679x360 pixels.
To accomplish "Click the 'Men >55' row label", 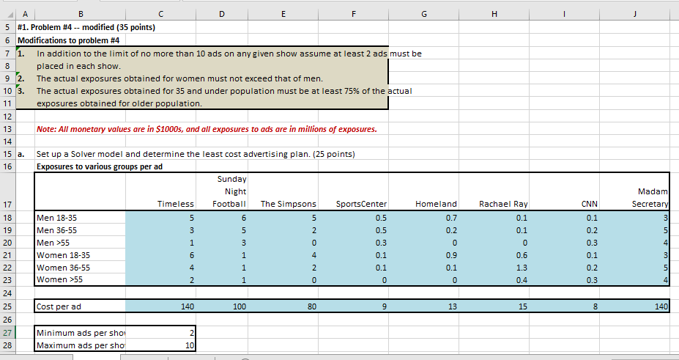I will click(x=80, y=243).
